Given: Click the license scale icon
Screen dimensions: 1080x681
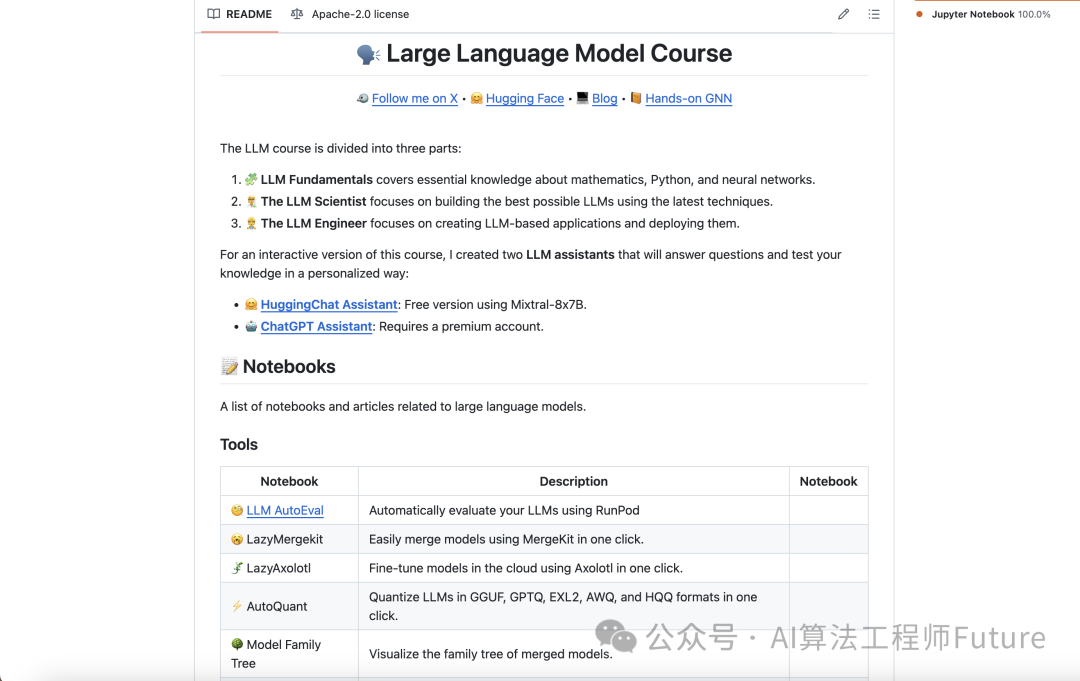Looking at the screenshot, I should [297, 14].
